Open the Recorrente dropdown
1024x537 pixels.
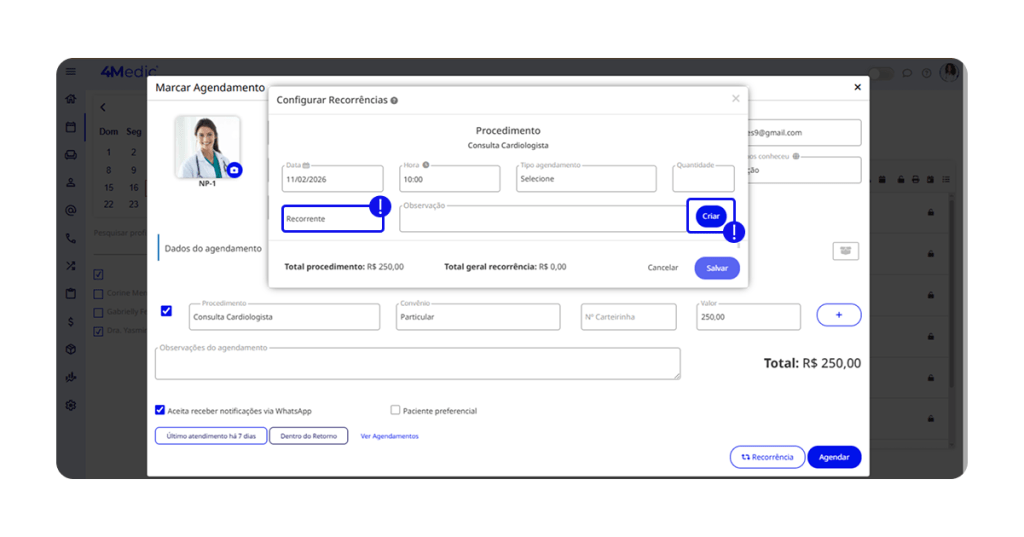coord(332,218)
